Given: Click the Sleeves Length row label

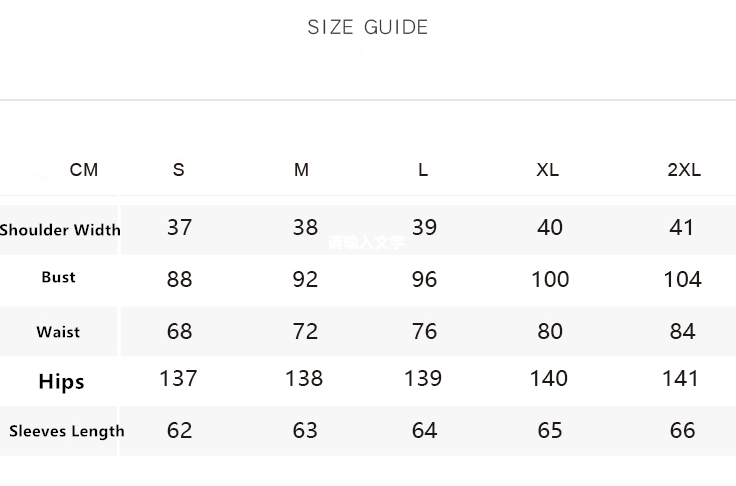Looking at the screenshot, I should (x=67, y=431).
